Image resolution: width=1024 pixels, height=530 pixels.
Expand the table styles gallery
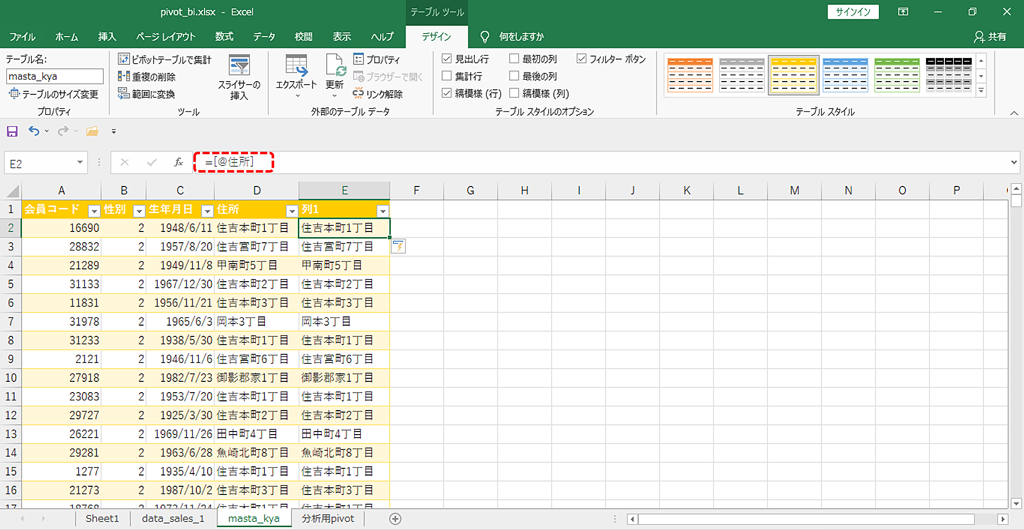click(x=981, y=91)
